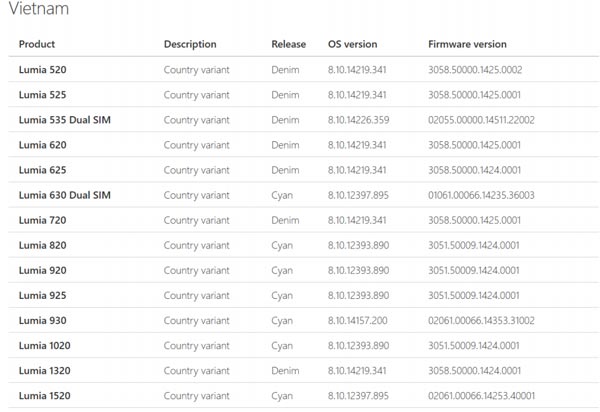
Task: Click Denim release in Lumia 1320 row
Action: tap(285, 370)
